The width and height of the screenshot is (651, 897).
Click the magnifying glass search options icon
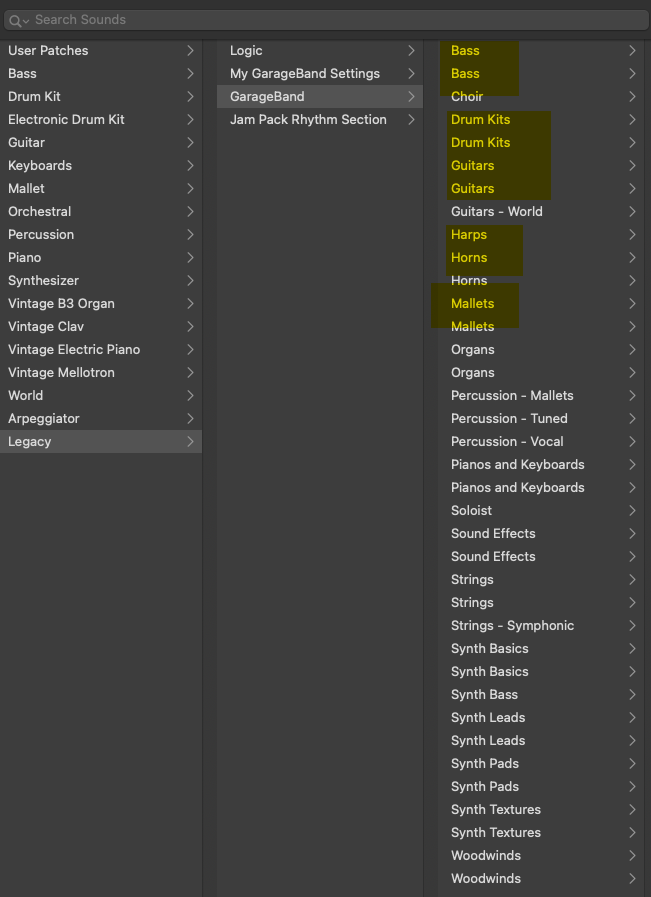18,21
